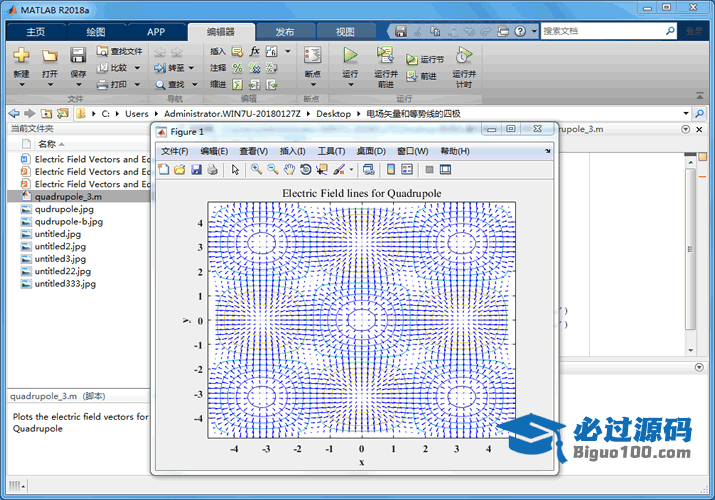Insert a function with the fx icon
The image size is (715, 500).
point(254,51)
